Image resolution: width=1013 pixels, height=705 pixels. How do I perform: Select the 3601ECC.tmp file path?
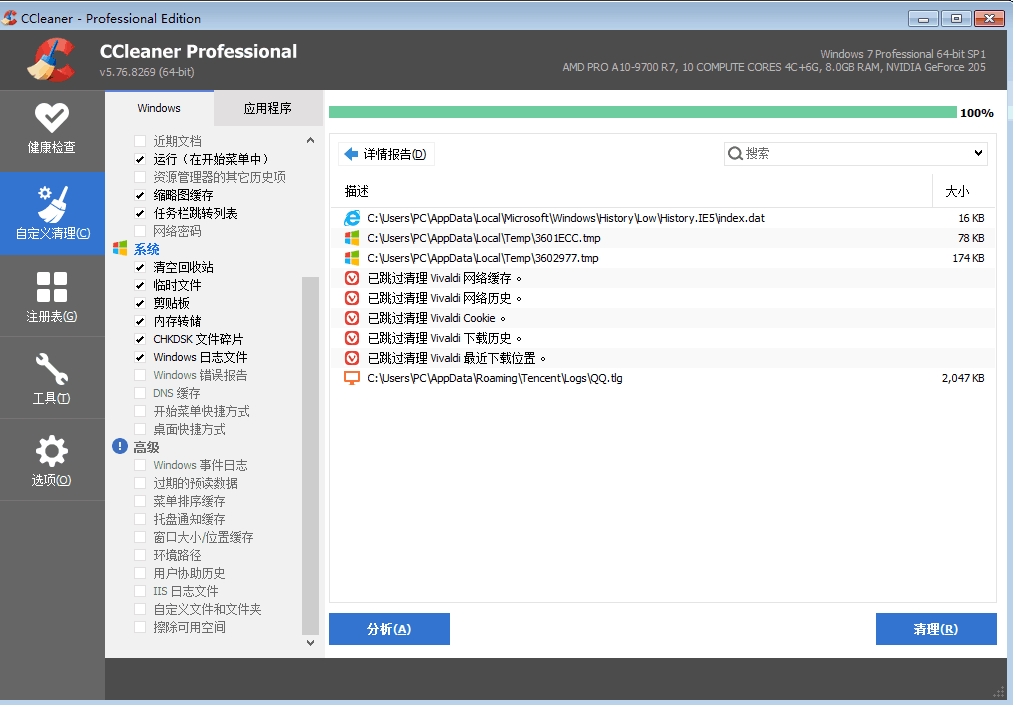484,238
